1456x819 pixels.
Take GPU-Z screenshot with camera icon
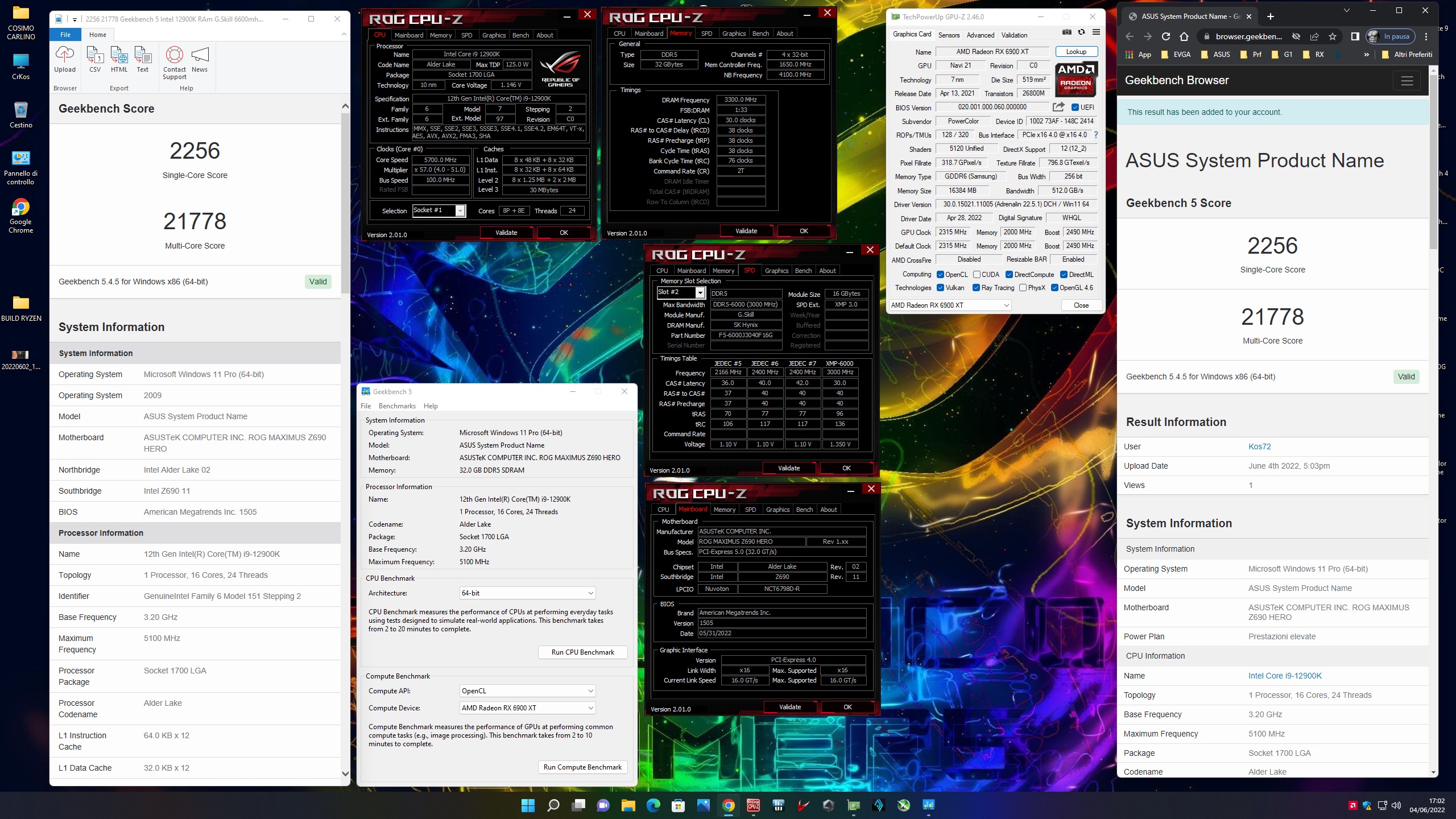click(x=1067, y=32)
